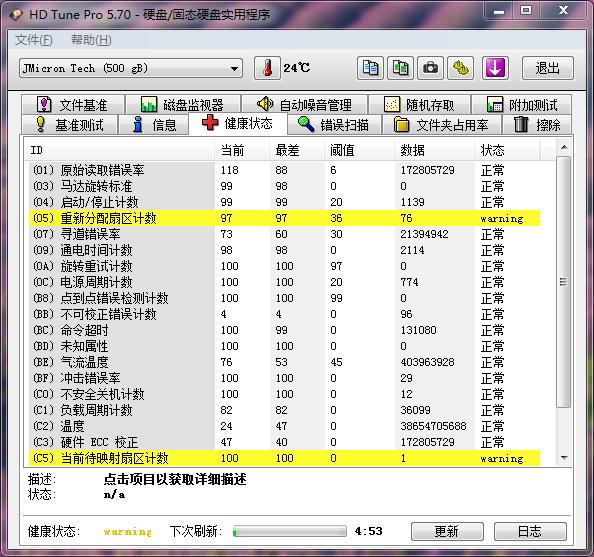The height and width of the screenshot is (557, 594).
Task: Select row (04) 启动/停止计数
Action: coord(284,202)
